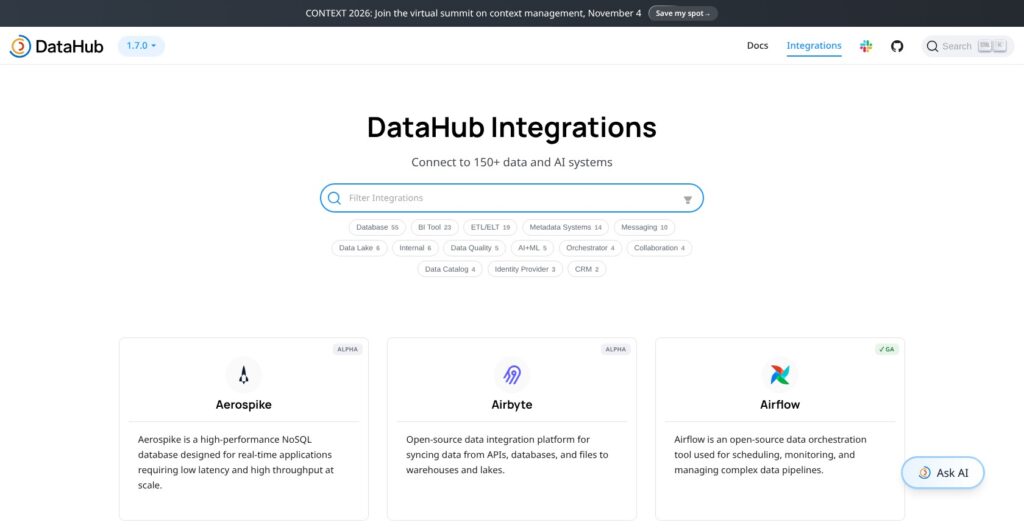Select the Identity Provider filter chip
Image resolution: width=1024 pixels, height=528 pixels.
525,269
